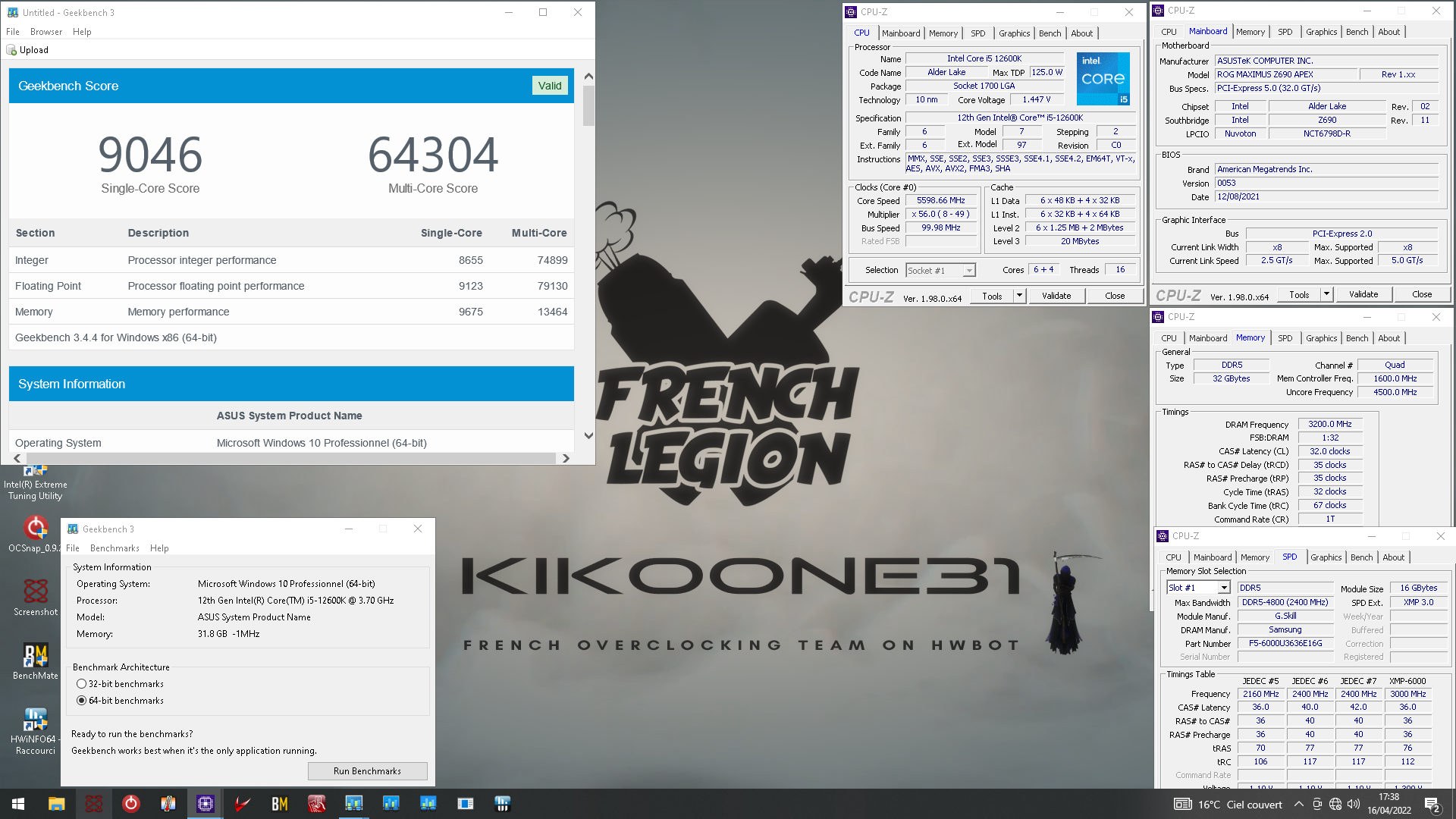Viewport: 1456px width, 819px height.
Task: Click the Floating Point row in the results table
Action: [291, 286]
